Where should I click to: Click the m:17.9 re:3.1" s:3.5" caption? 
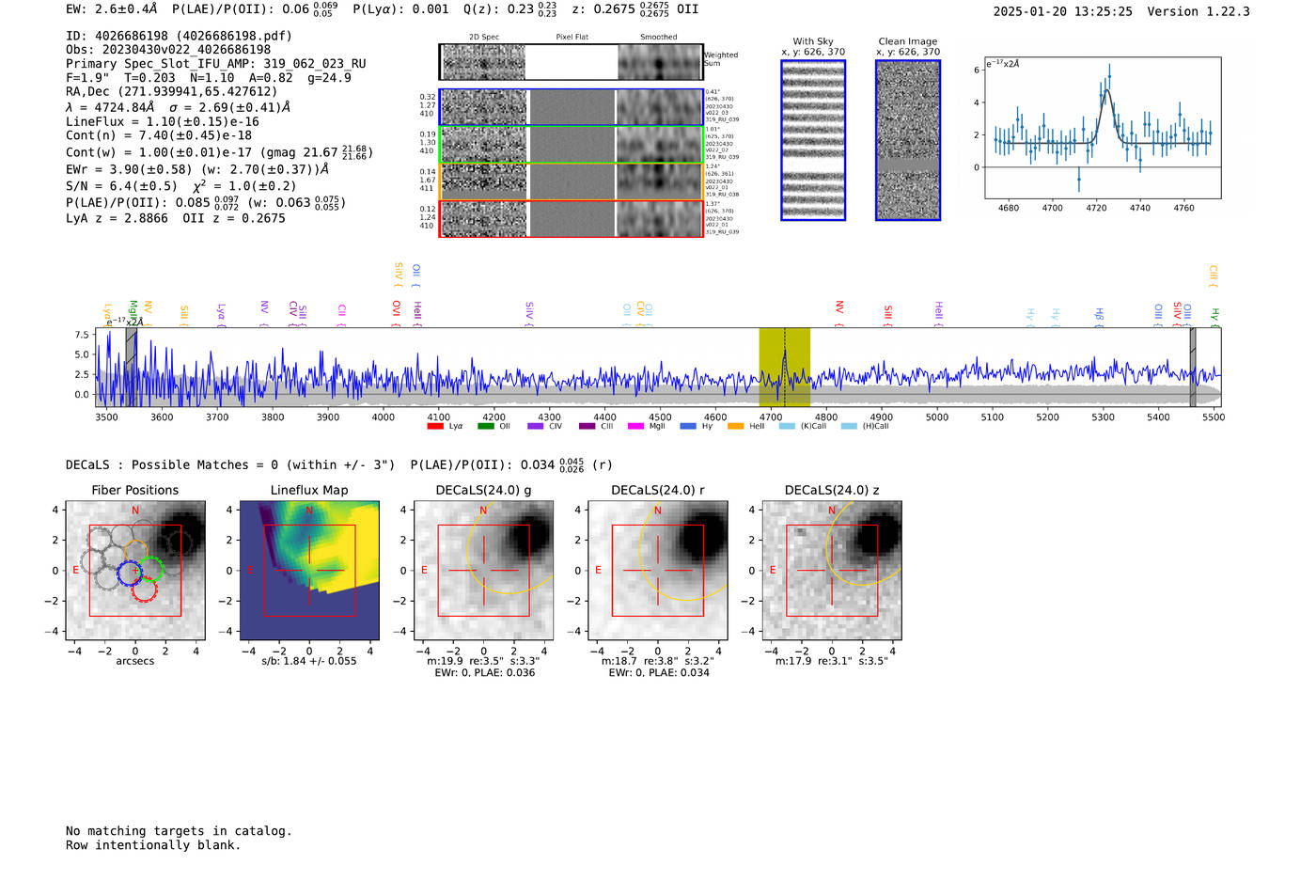pos(832,661)
